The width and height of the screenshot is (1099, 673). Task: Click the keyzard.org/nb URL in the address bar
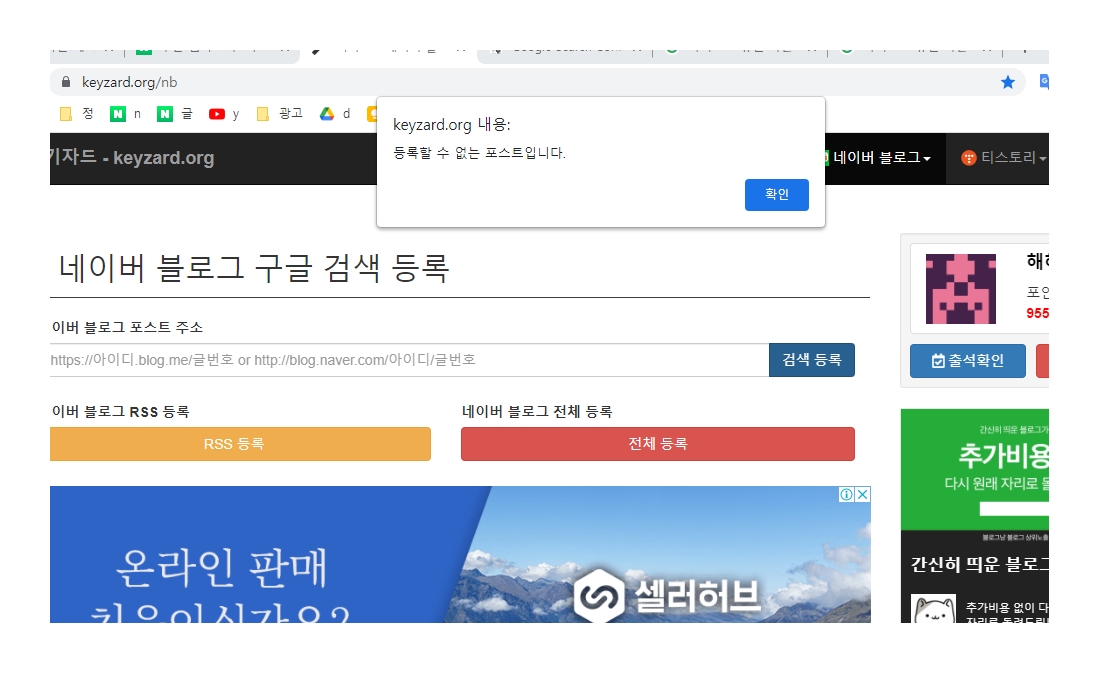pyautogui.click(x=130, y=82)
